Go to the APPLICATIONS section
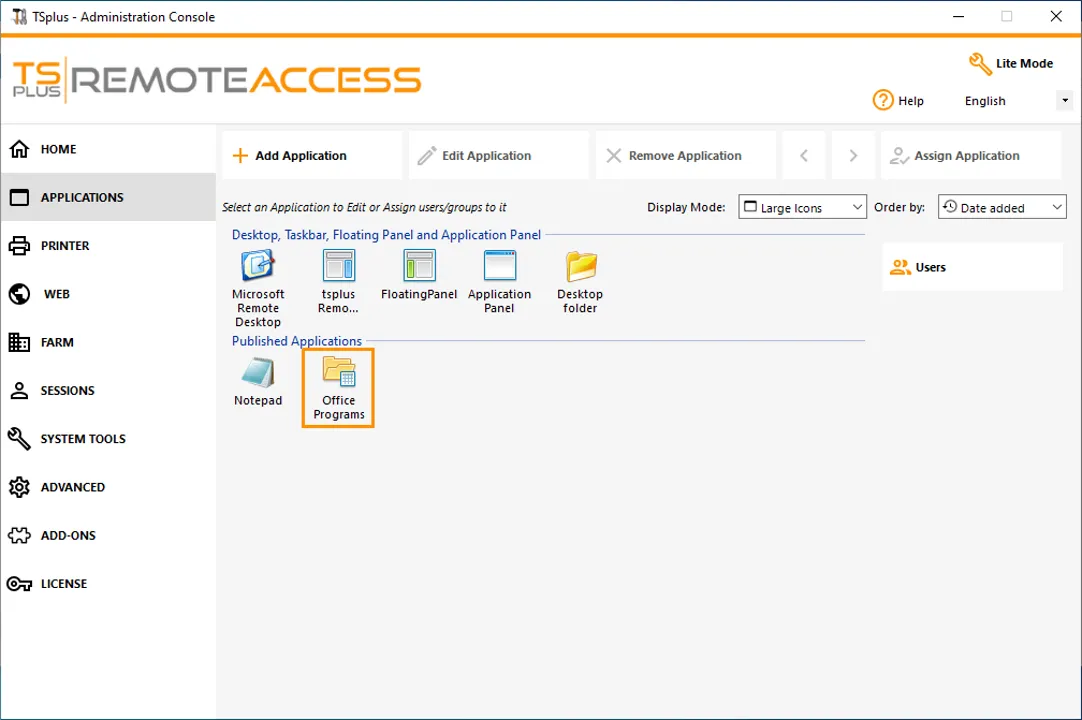This screenshot has width=1082, height=720. 82,197
